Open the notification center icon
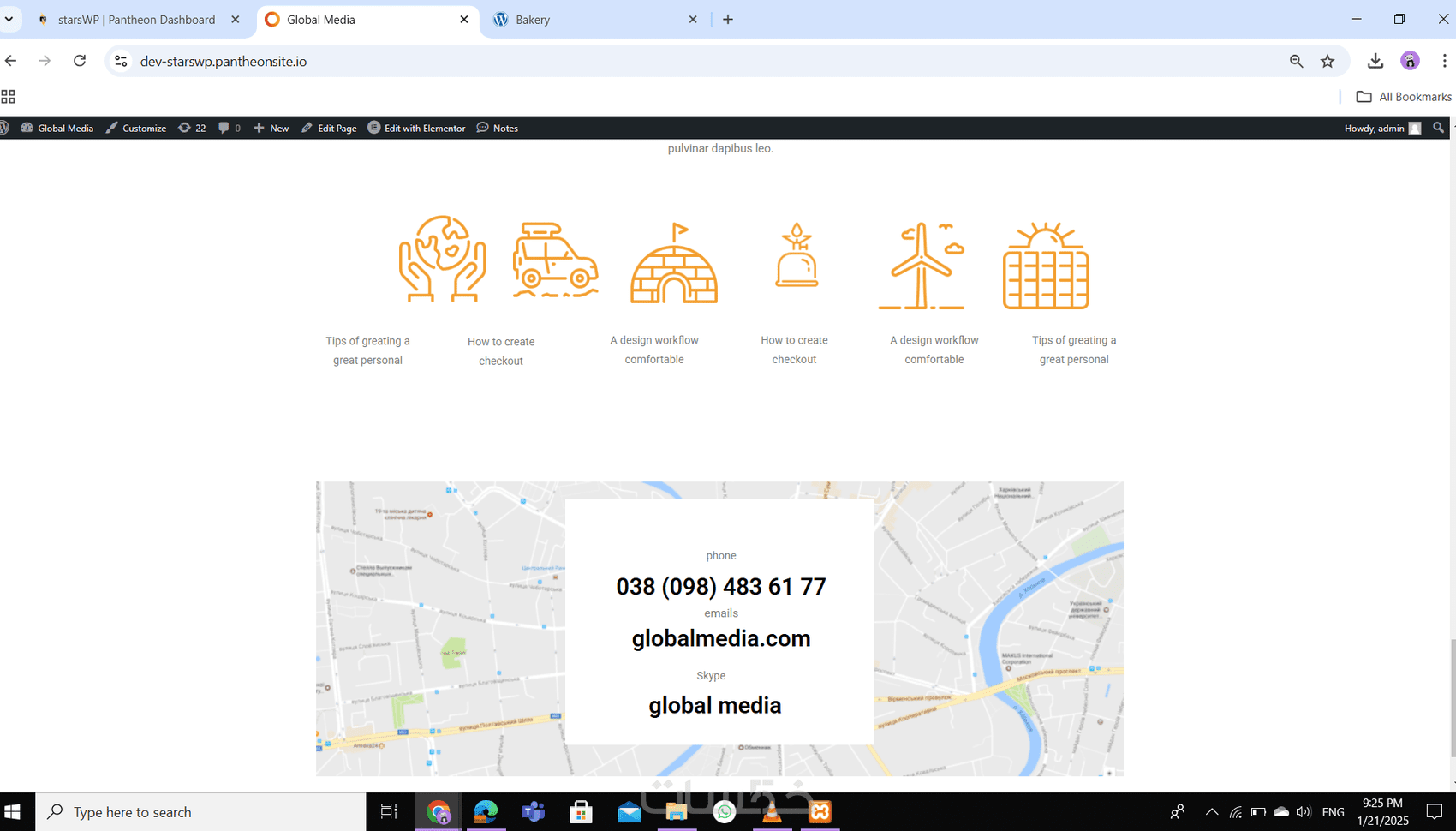The image size is (1456, 831). 1435,812
